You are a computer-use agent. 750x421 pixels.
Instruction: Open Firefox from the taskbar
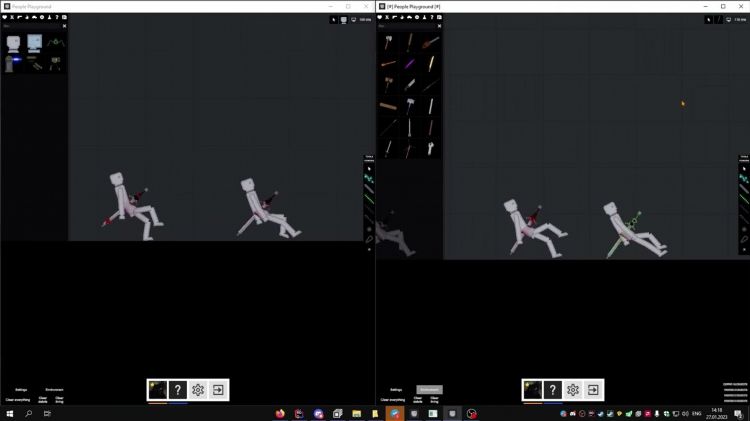[280, 413]
